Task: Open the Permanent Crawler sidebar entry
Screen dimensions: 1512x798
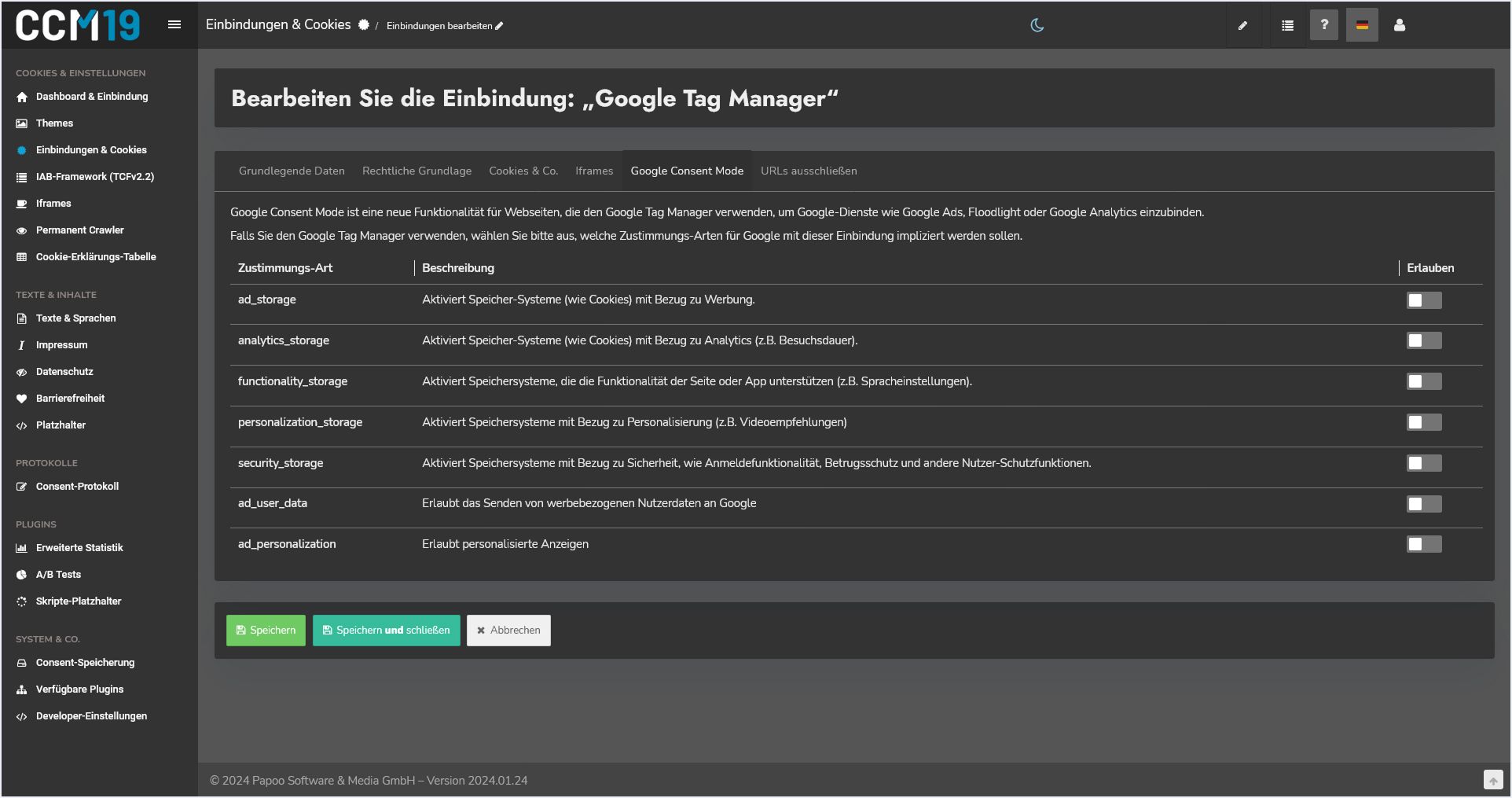Action: tap(79, 230)
